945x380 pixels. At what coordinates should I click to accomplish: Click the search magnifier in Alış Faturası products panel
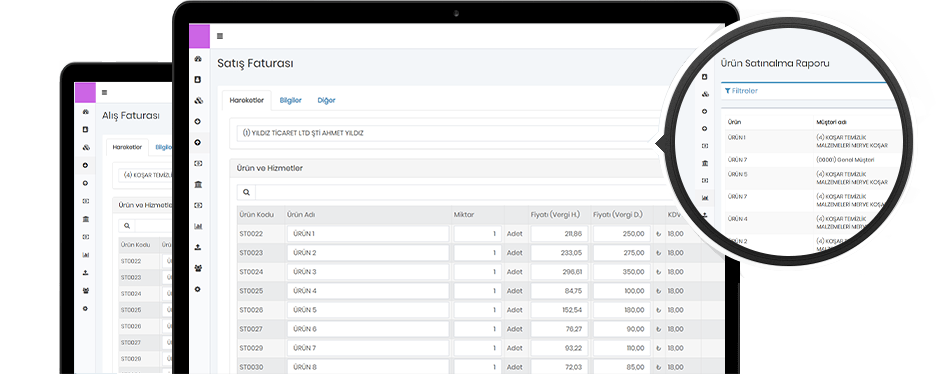tap(127, 226)
